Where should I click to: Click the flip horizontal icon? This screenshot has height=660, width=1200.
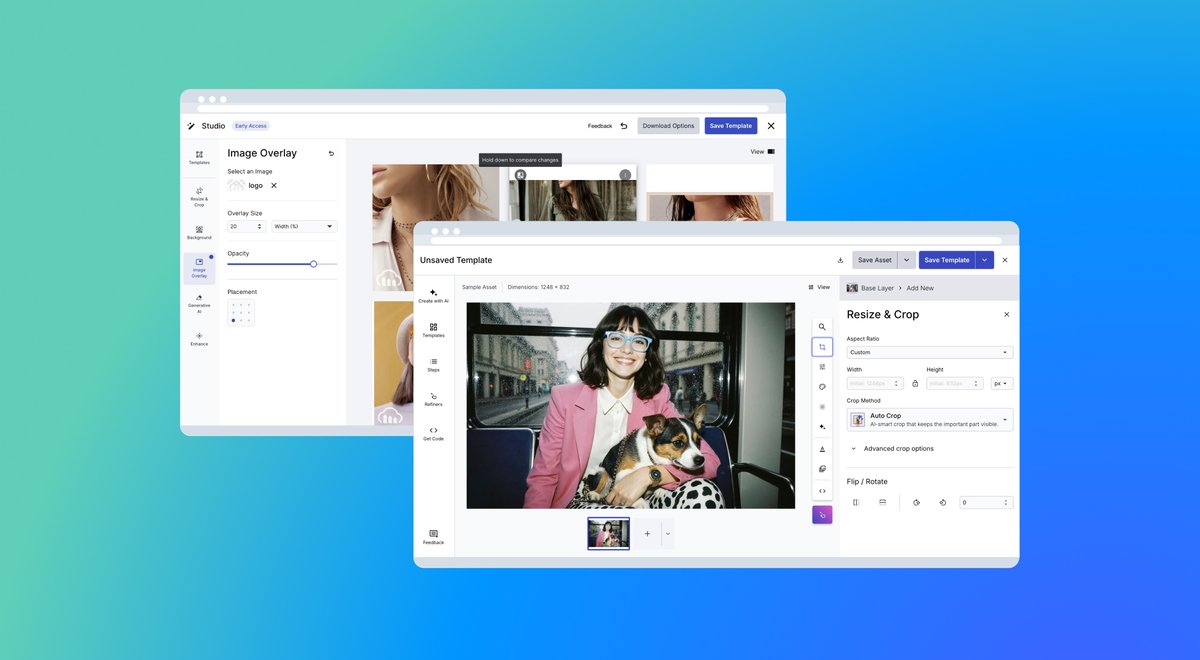pos(856,502)
